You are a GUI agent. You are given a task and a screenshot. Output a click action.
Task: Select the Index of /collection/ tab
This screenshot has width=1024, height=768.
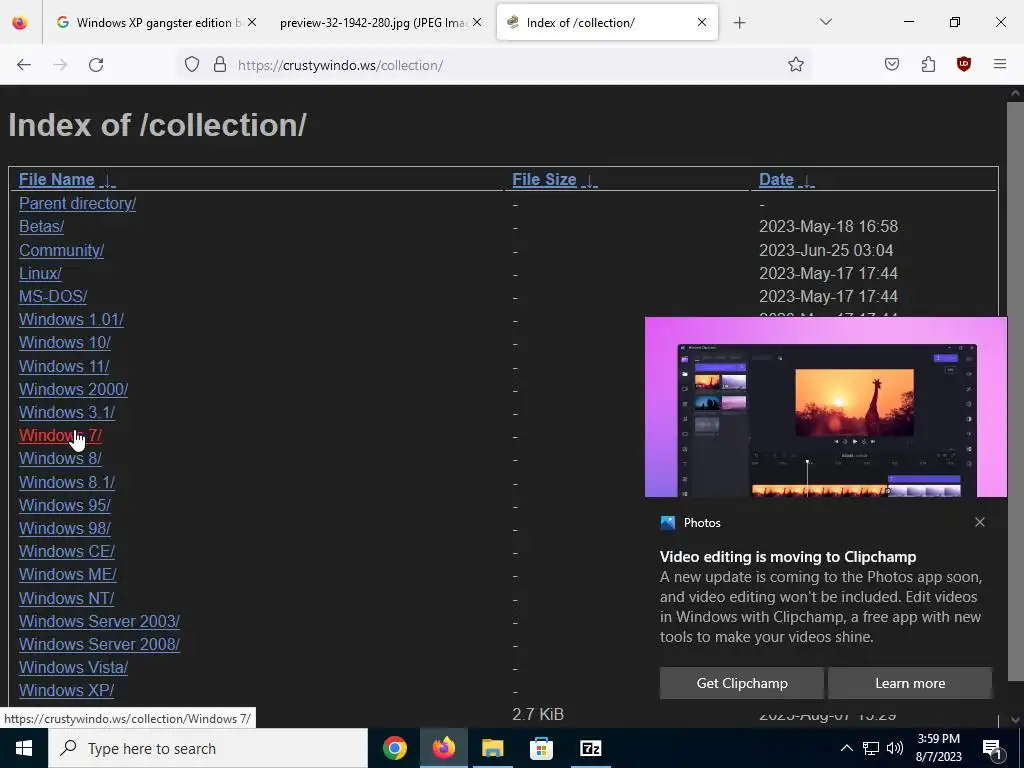click(607, 23)
